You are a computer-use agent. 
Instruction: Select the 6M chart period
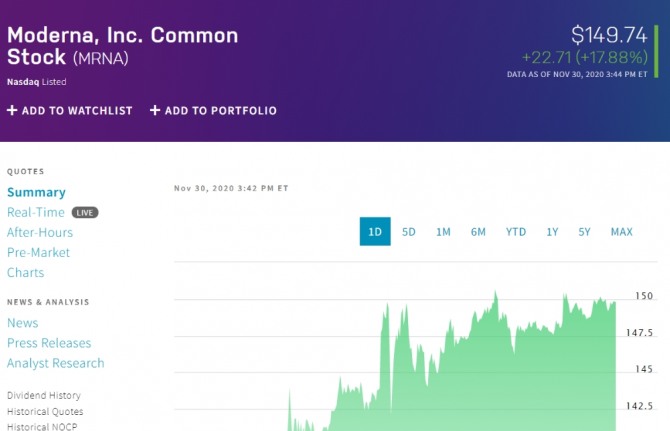(478, 232)
